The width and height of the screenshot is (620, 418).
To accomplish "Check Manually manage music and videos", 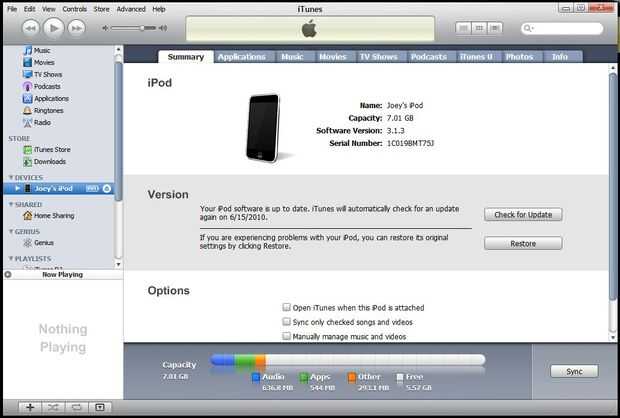I will 286,336.
